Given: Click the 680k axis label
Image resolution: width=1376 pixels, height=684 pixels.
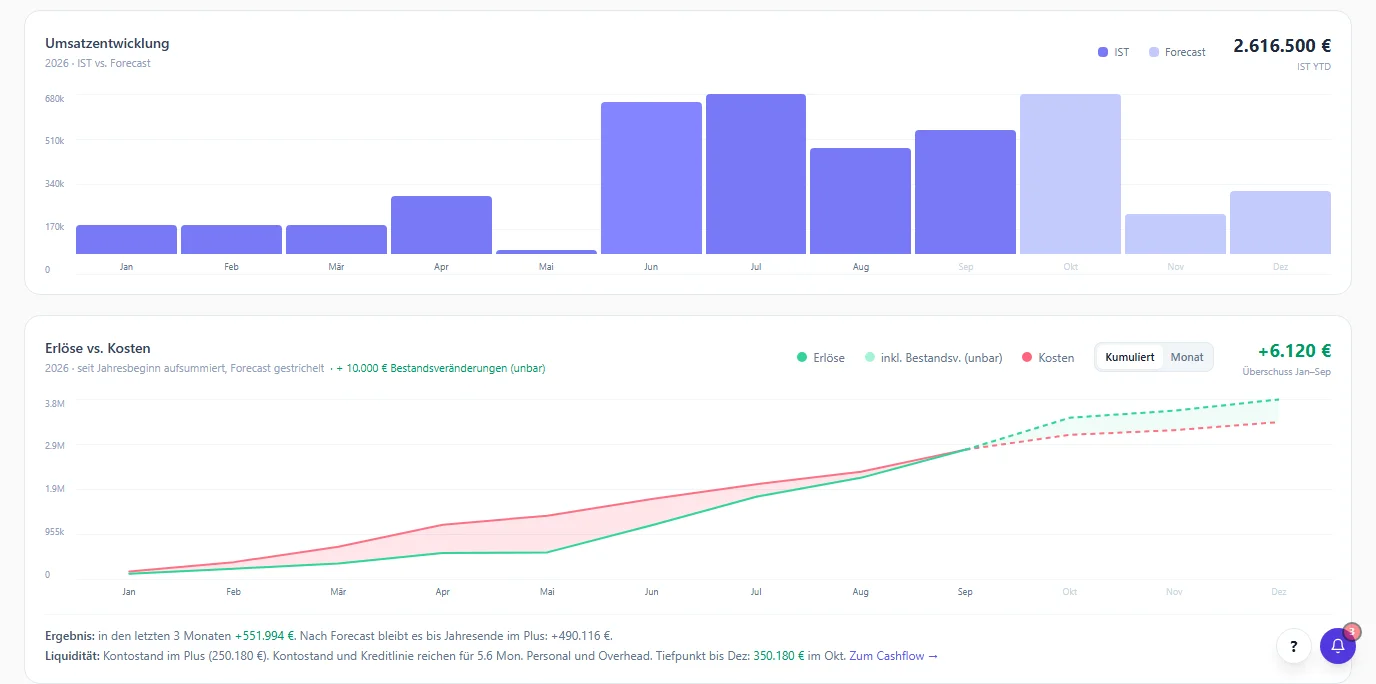Looking at the screenshot, I should pyautogui.click(x=55, y=99).
